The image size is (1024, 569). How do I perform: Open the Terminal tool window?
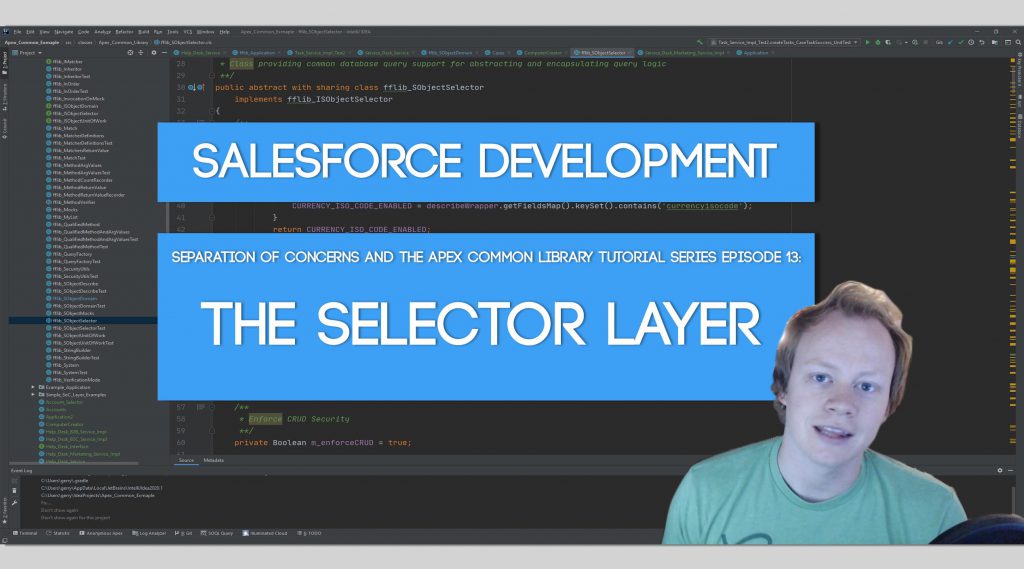(25, 533)
